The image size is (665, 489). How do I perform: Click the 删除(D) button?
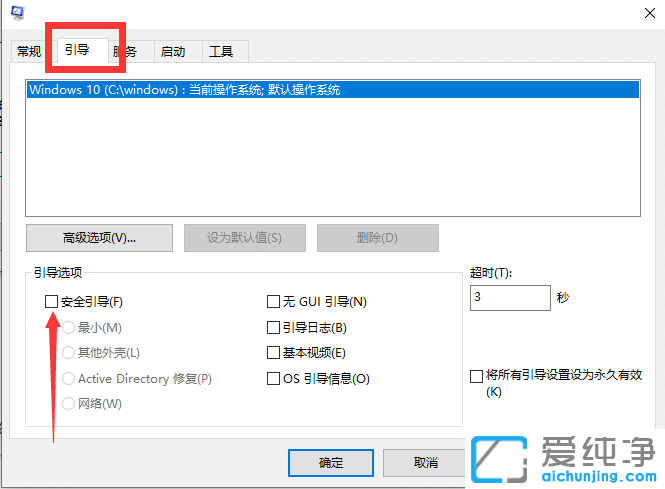377,238
